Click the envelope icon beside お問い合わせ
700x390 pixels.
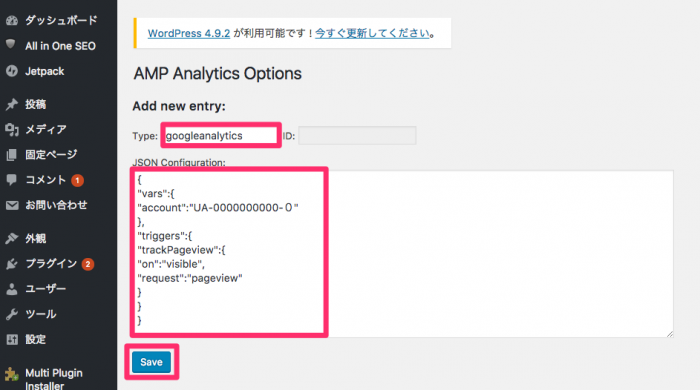click(12, 205)
